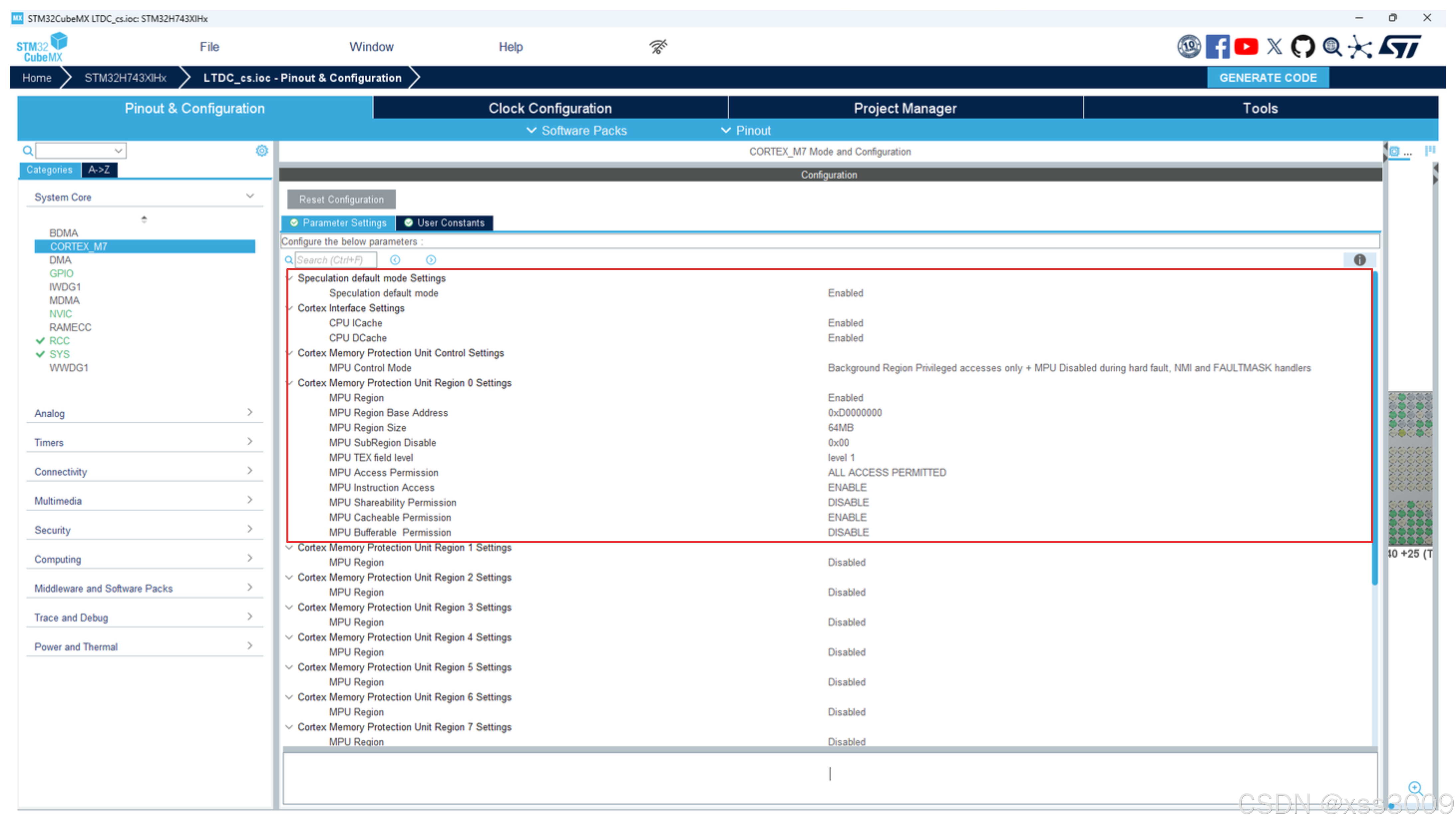Viewport: 1456px width, 828px height.
Task: Click the parameter search field
Action: 335,260
